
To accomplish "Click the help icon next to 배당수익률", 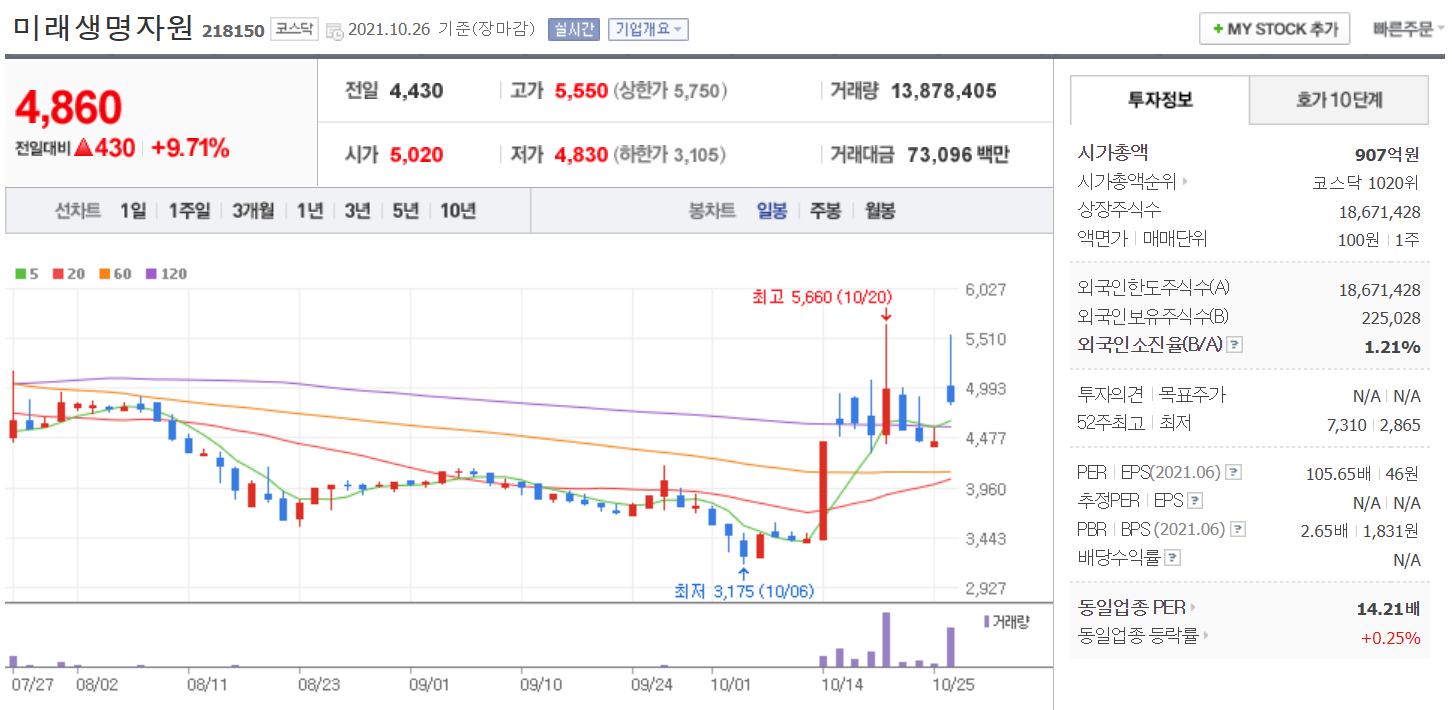I will pyautogui.click(x=1173, y=558).
